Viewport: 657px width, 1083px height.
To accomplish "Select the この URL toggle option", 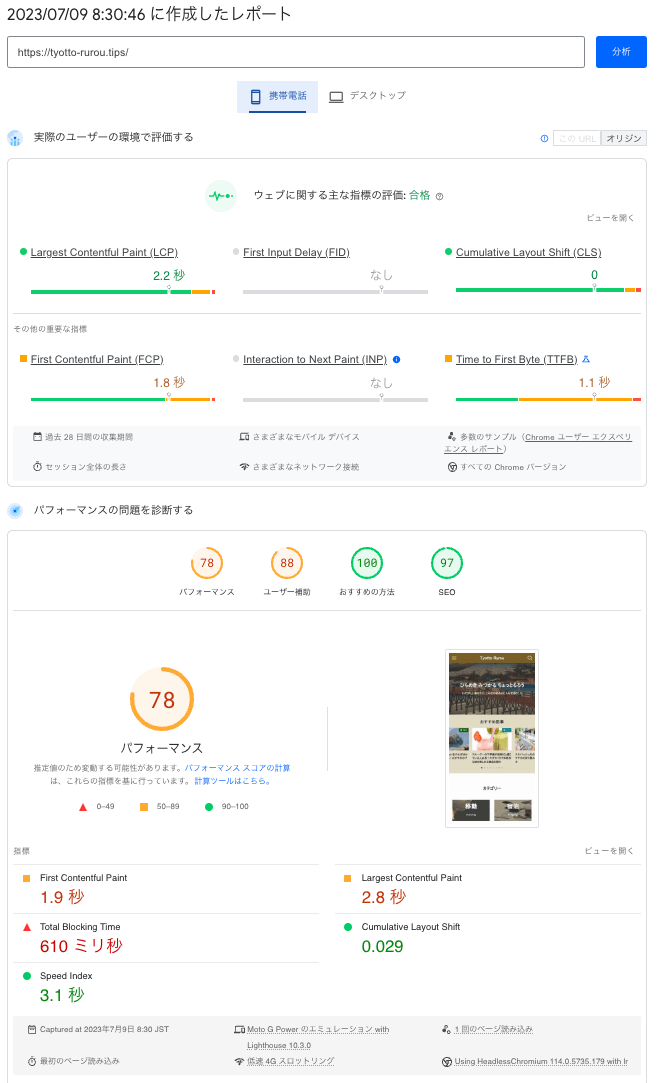I will point(577,138).
